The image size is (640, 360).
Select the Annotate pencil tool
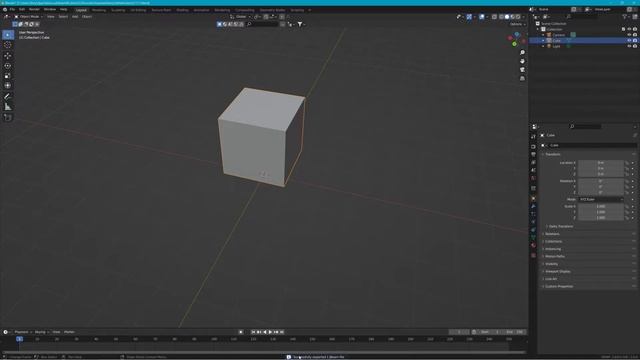[8, 97]
